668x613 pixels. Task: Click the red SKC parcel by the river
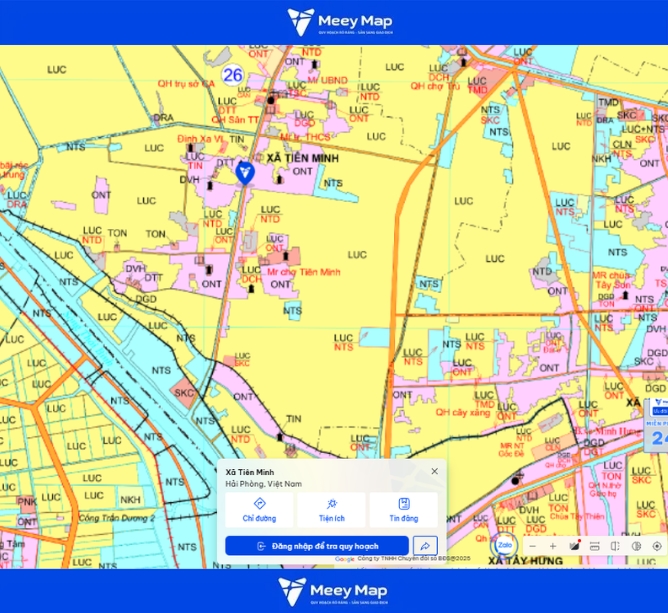[x=184, y=393]
